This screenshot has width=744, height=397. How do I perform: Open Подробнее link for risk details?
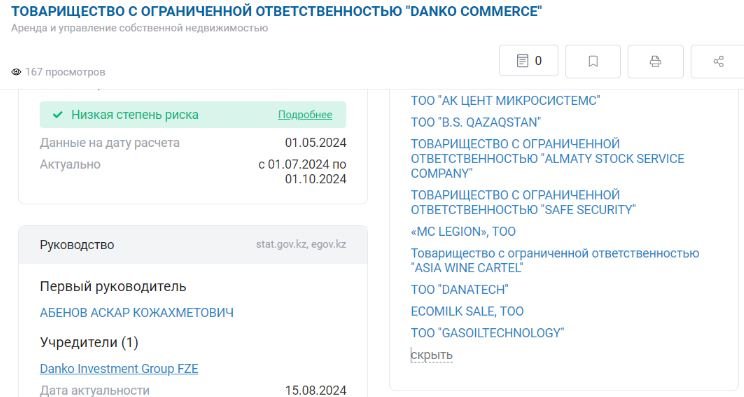tap(305, 115)
